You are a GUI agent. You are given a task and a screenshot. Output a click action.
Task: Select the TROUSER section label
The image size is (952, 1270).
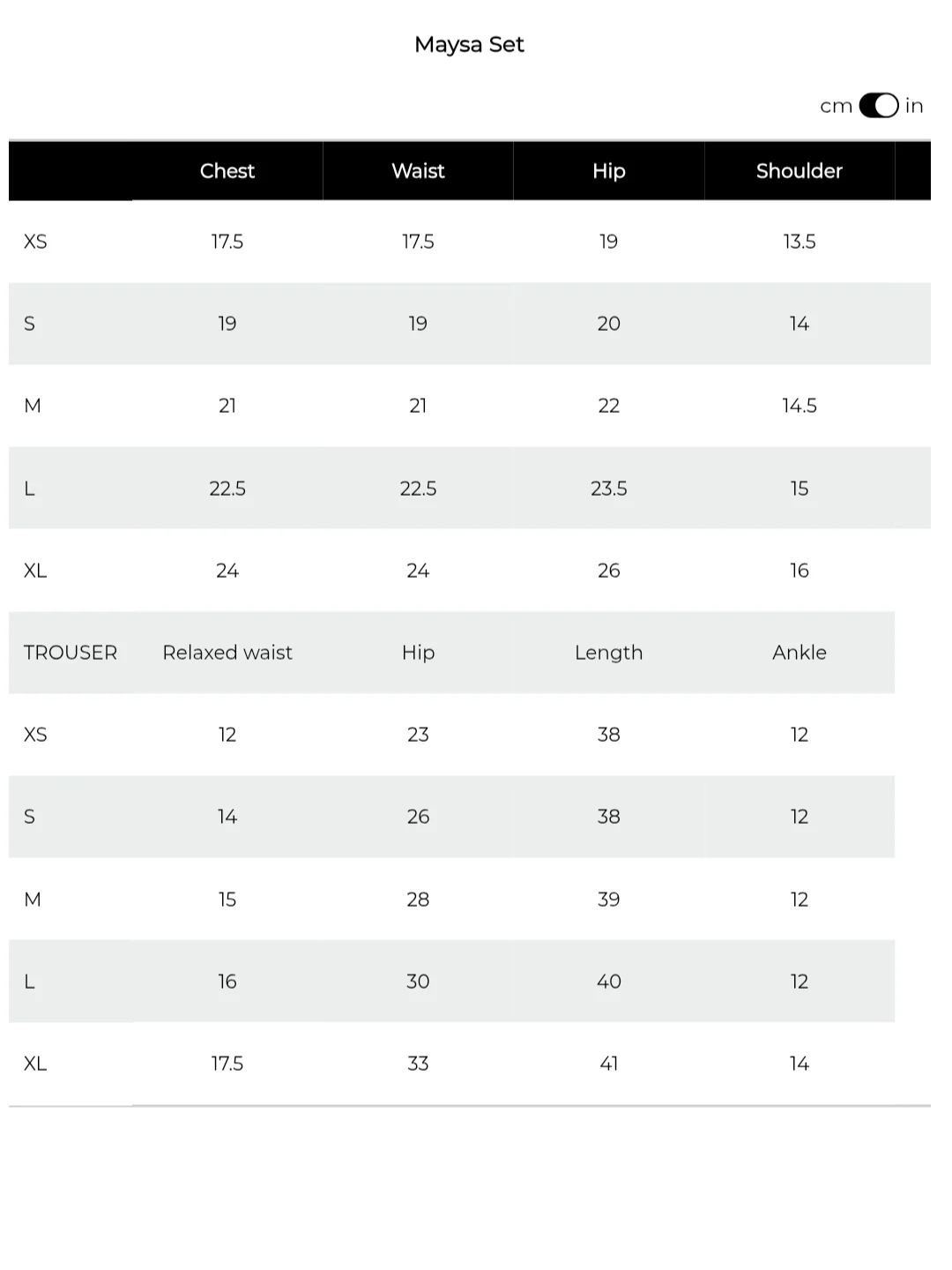(71, 653)
